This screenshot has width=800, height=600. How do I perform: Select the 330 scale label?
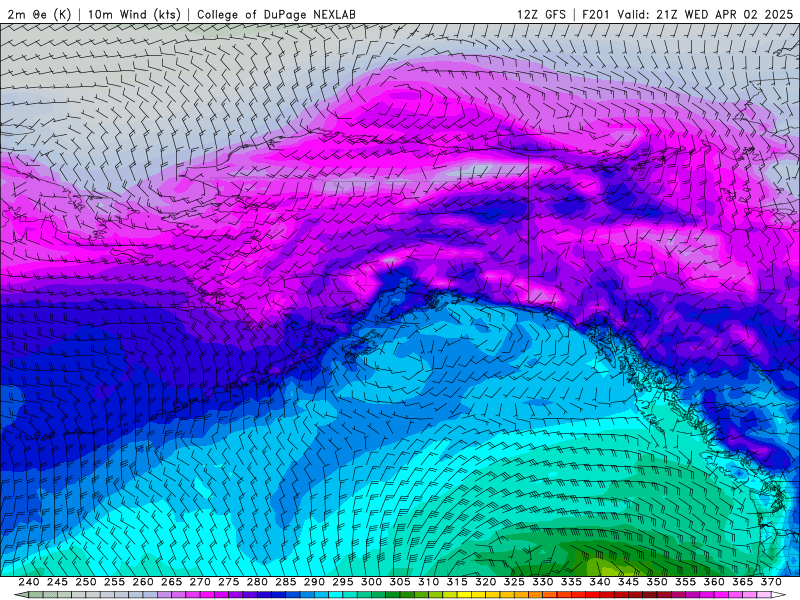(543, 582)
